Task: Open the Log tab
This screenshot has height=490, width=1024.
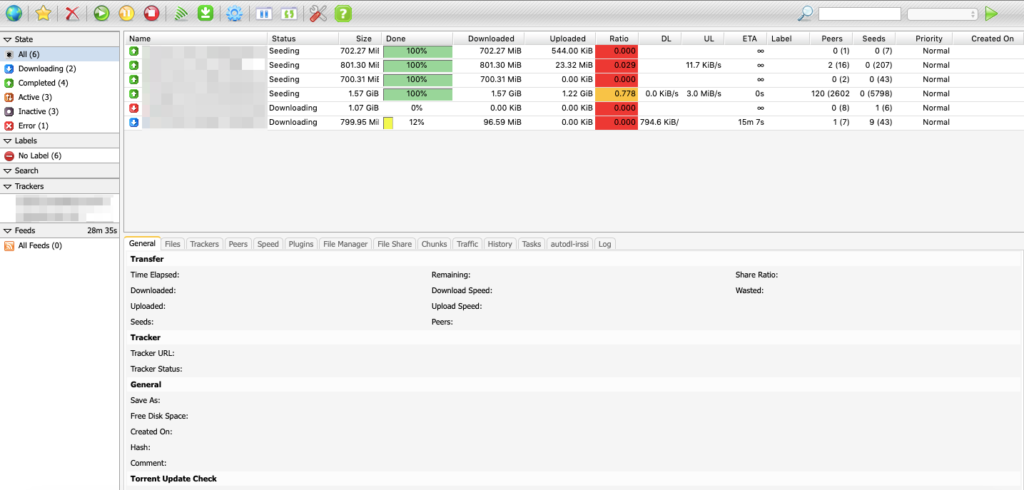Action: [x=605, y=244]
